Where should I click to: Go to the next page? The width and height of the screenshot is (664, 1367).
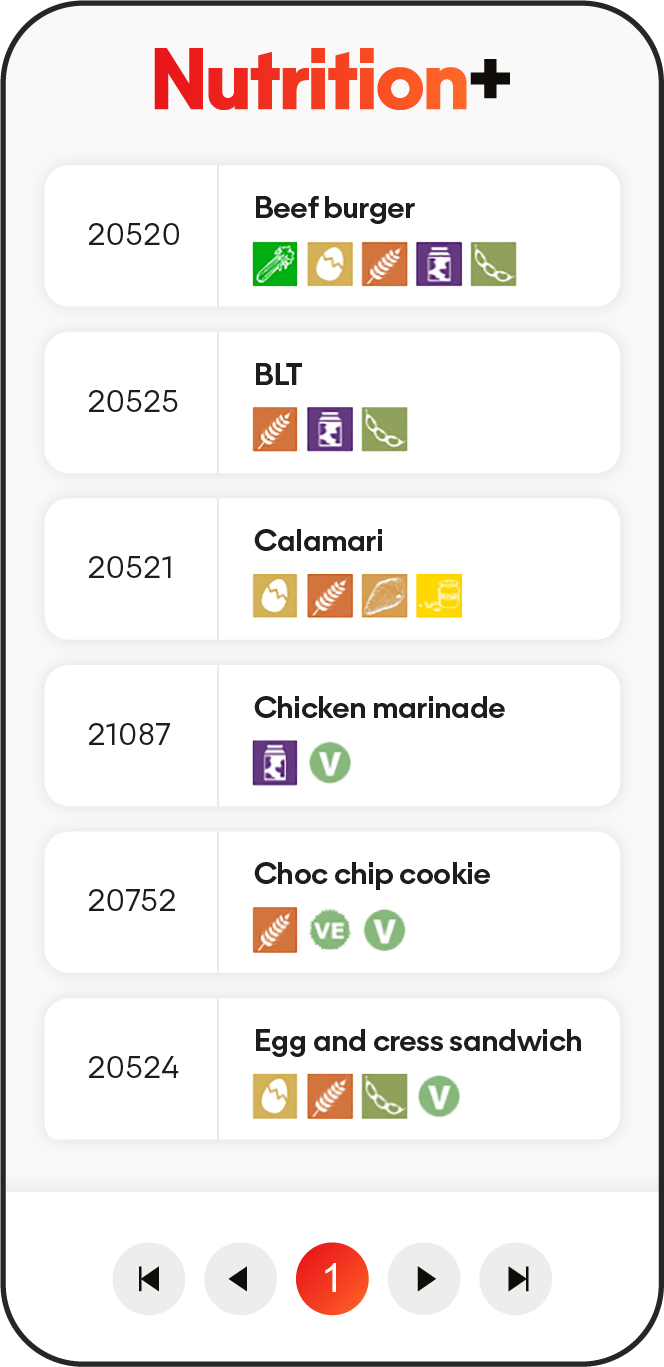[x=424, y=1278]
